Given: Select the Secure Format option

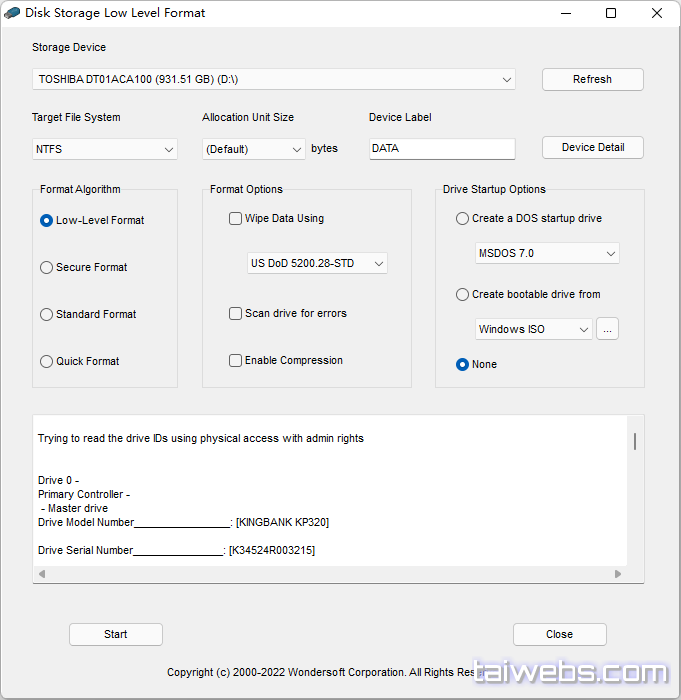Looking at the screenshot, I should pyautogui.click(x=47, y=267).
